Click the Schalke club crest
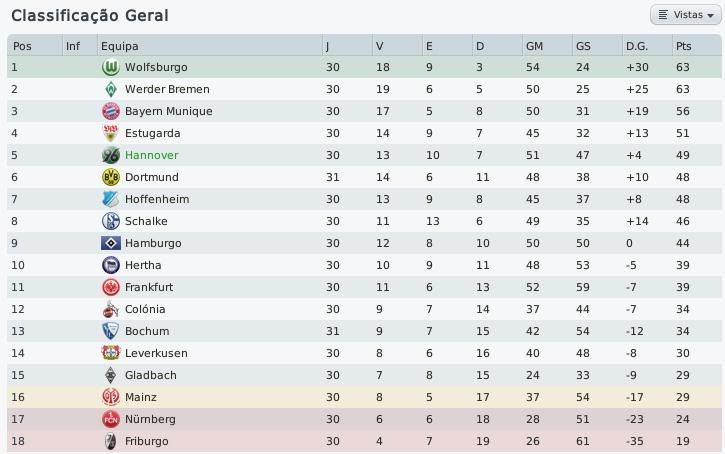The width and height of the screenshot is (725, 454). click(111, 221)
